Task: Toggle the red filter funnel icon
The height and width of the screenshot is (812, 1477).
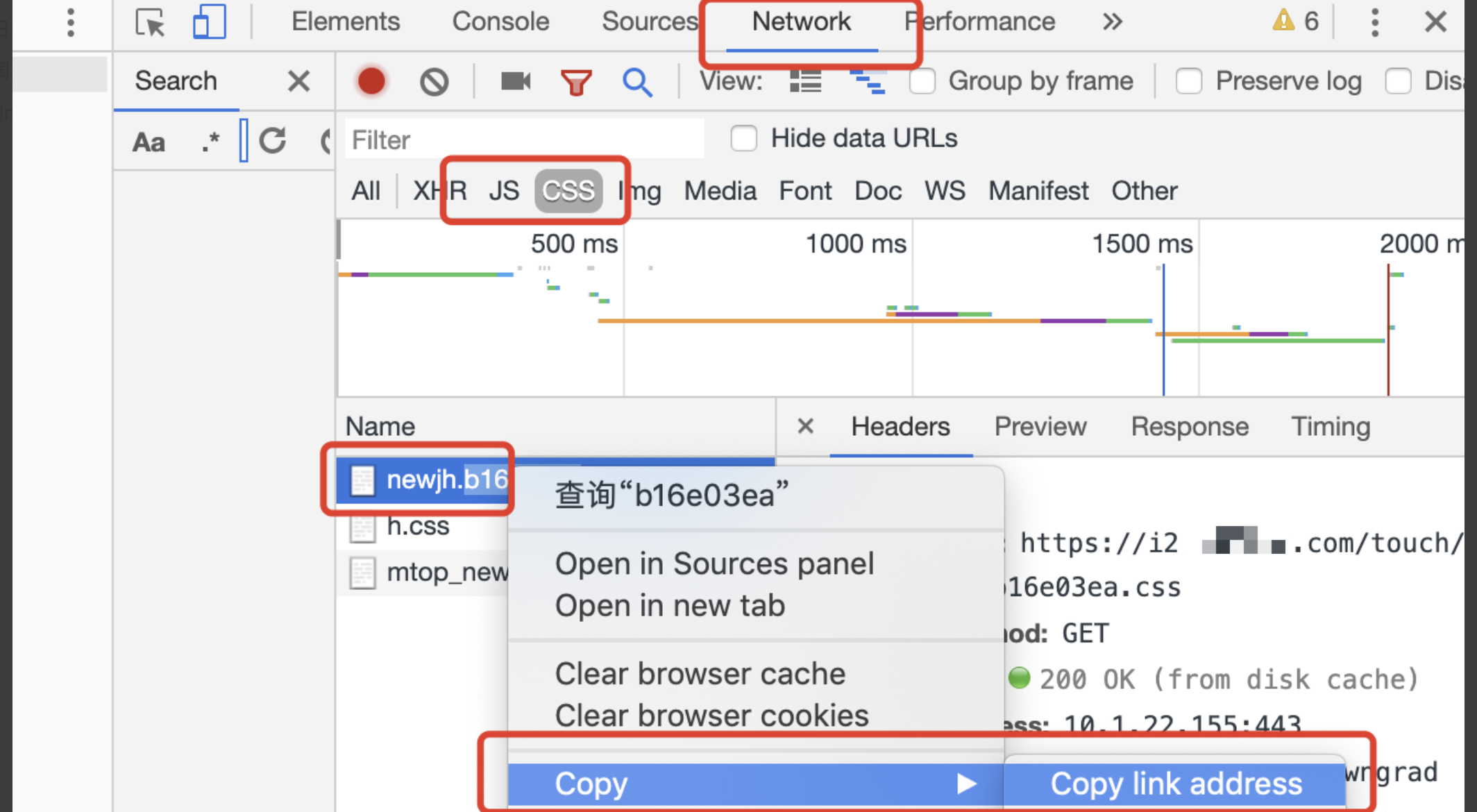Action: [x=576, y=82]
